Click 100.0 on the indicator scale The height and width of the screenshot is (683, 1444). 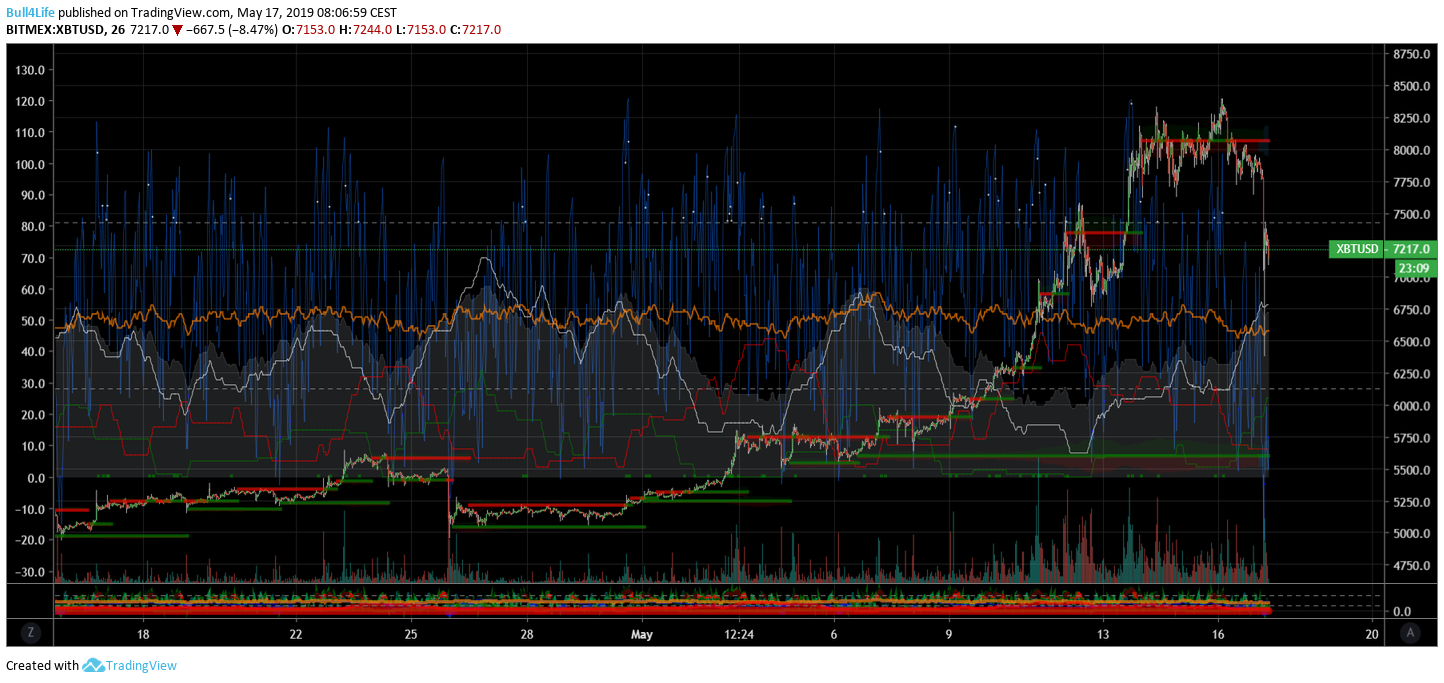[x=31, y=164]
